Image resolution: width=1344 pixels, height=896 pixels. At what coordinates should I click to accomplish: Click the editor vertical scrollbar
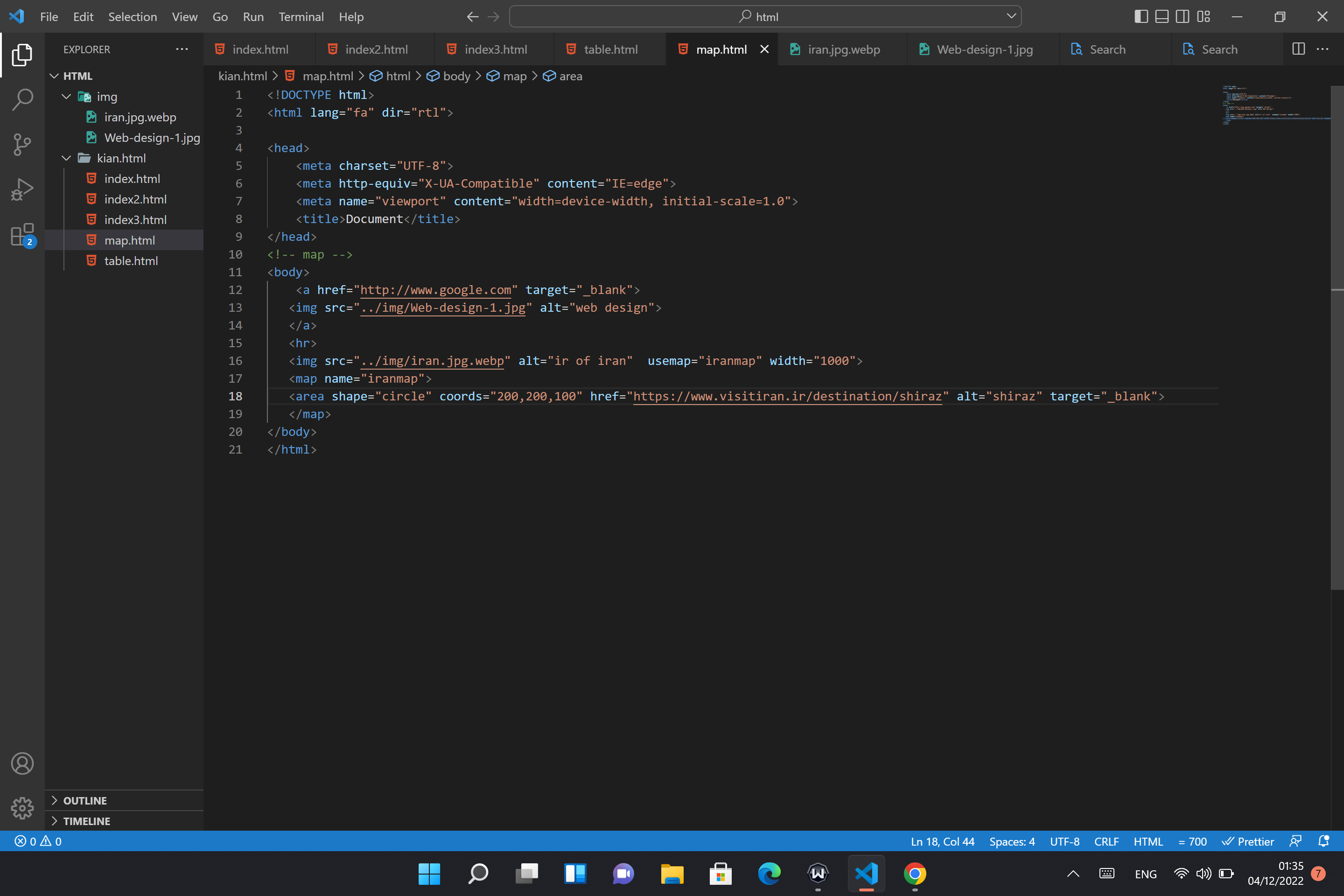coord(1337,337)
